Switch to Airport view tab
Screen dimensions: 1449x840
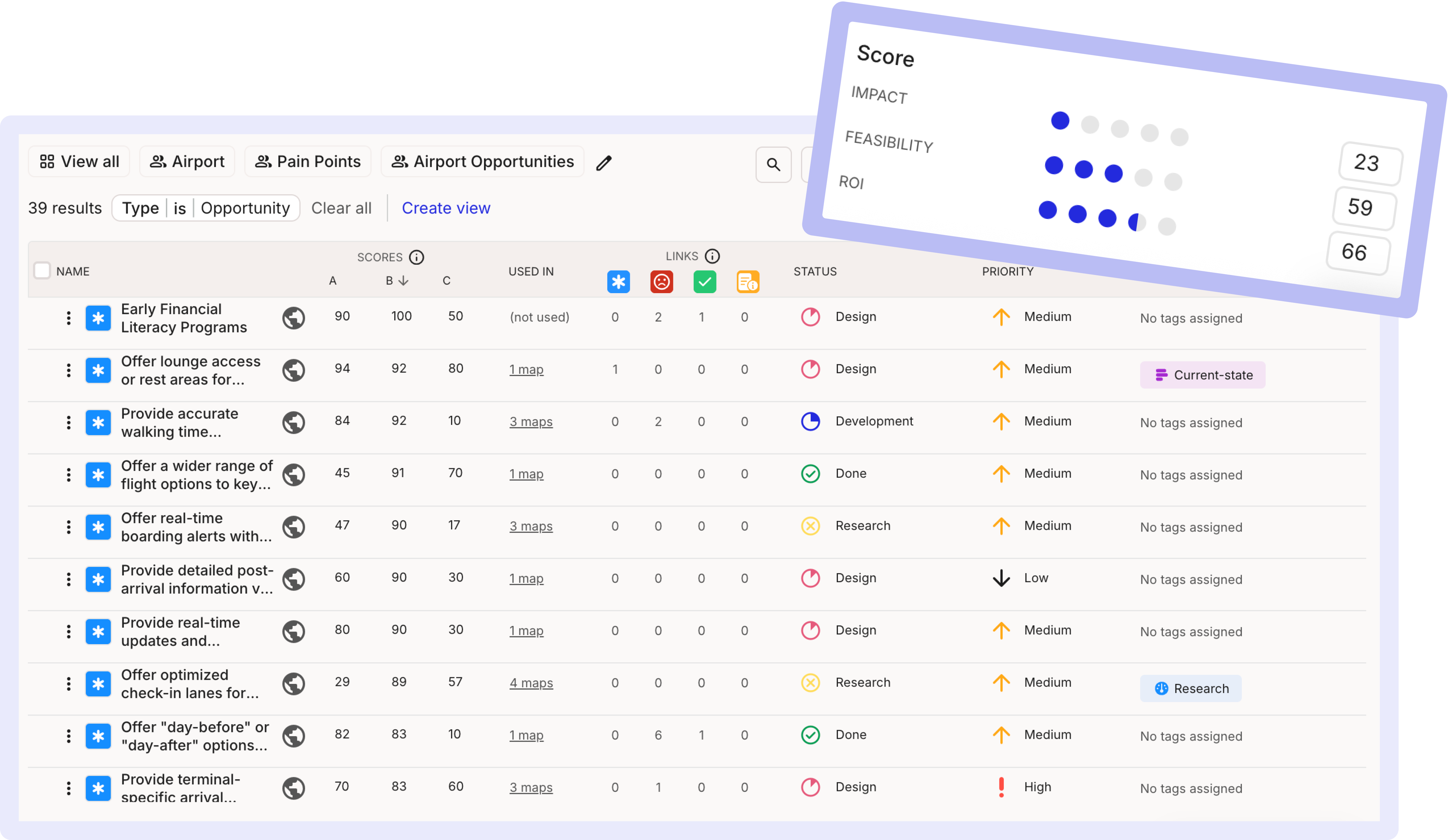tap(187, 161)
